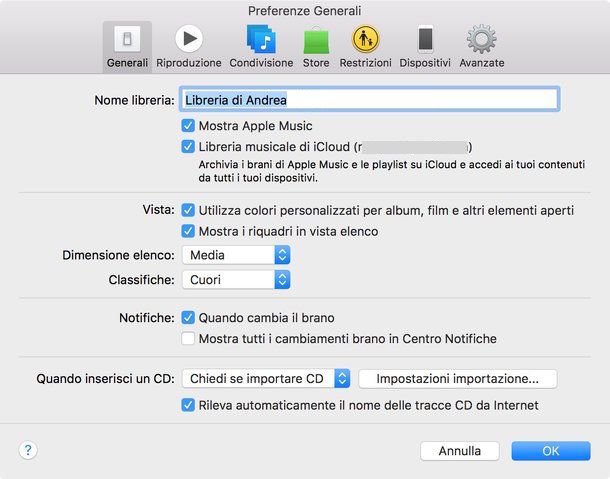The height and width of the screenshot is (479, 610).
Task: Toggle Rileva automaticamente il nome delle tracce
Action: coord(188,405)
